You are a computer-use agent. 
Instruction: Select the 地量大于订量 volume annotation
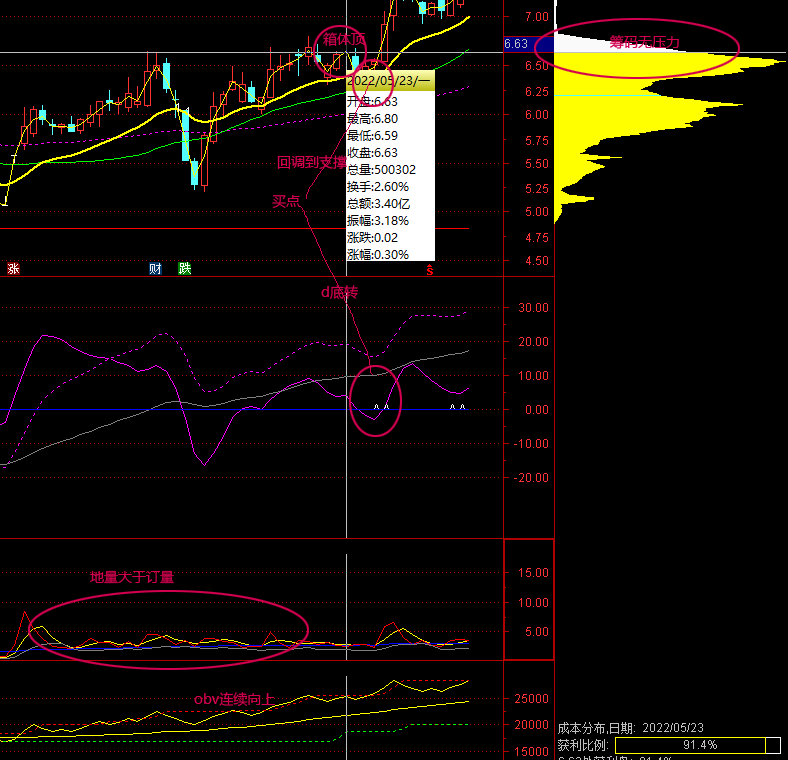[132, 577]
